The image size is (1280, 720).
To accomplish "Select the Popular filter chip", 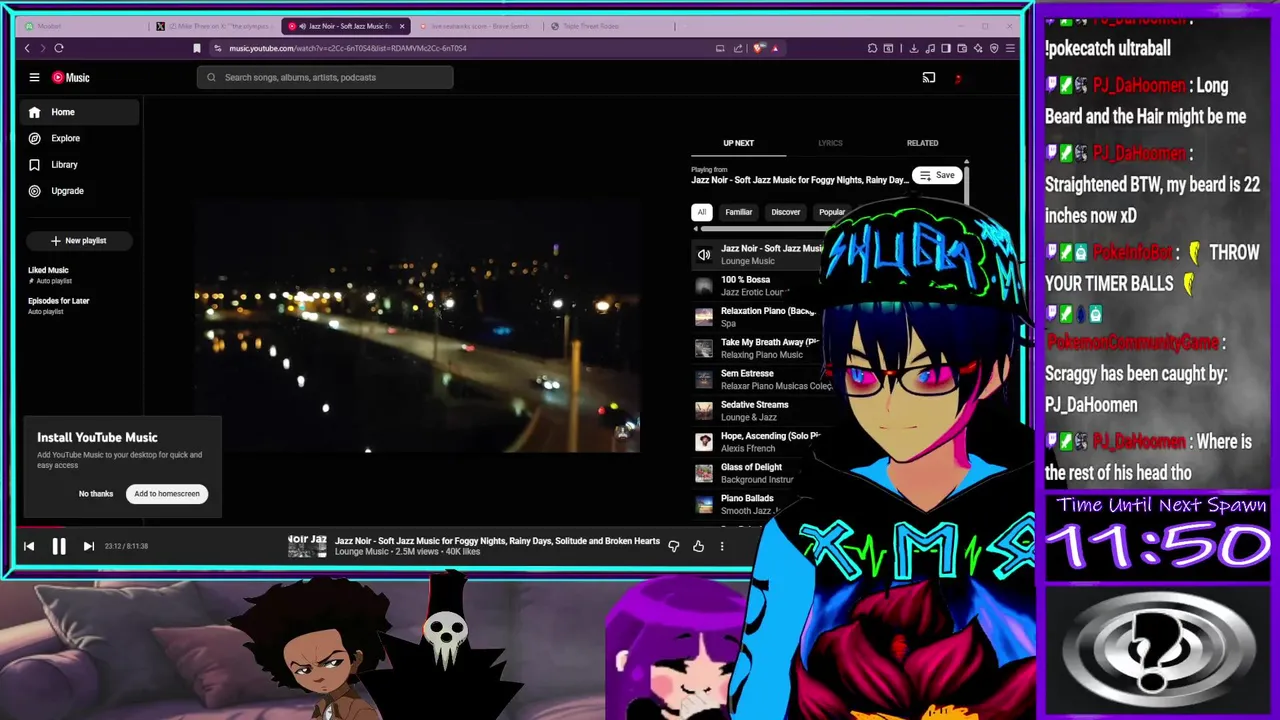I will 832,212.
